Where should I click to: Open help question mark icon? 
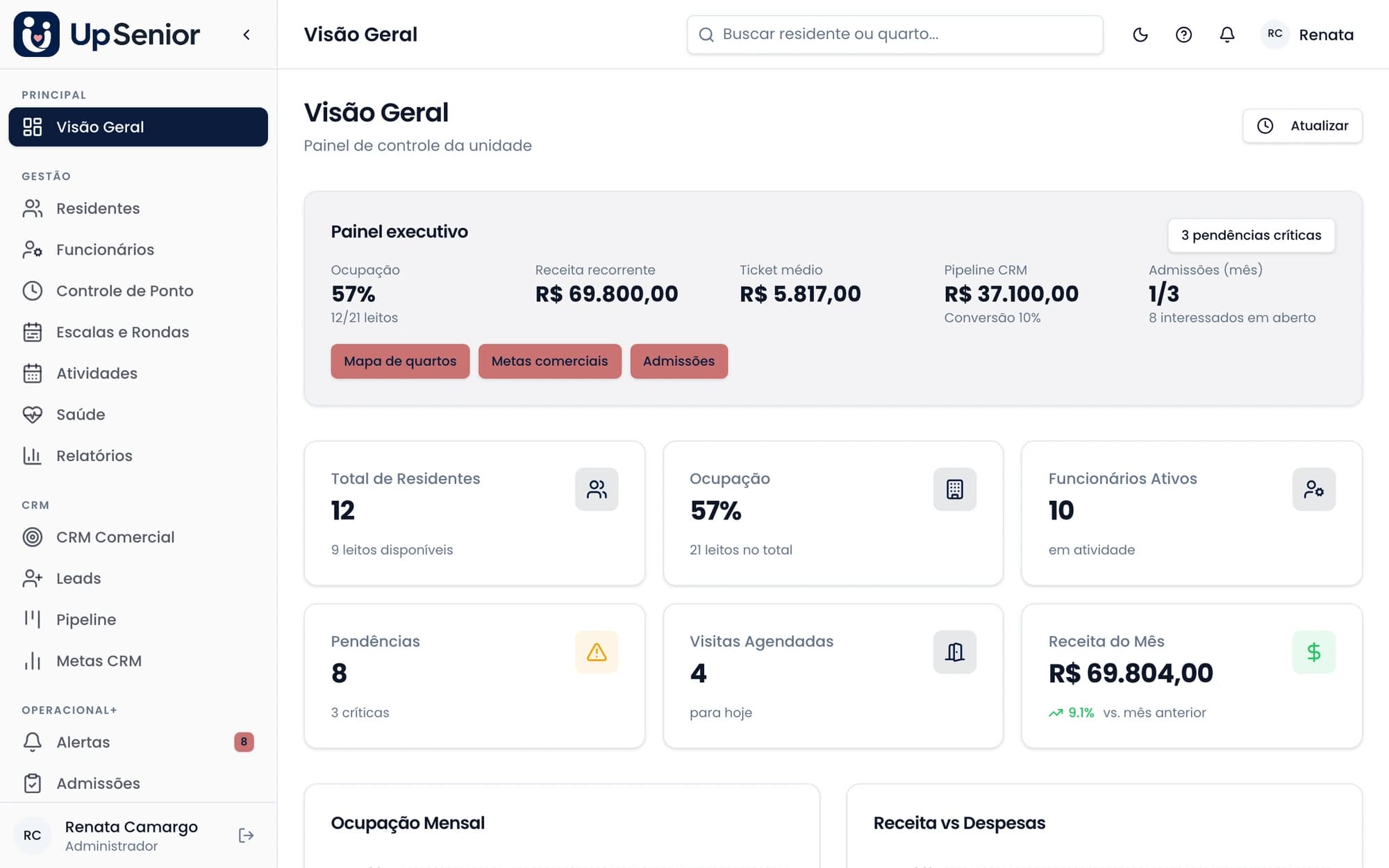(x=1183, y=35)
